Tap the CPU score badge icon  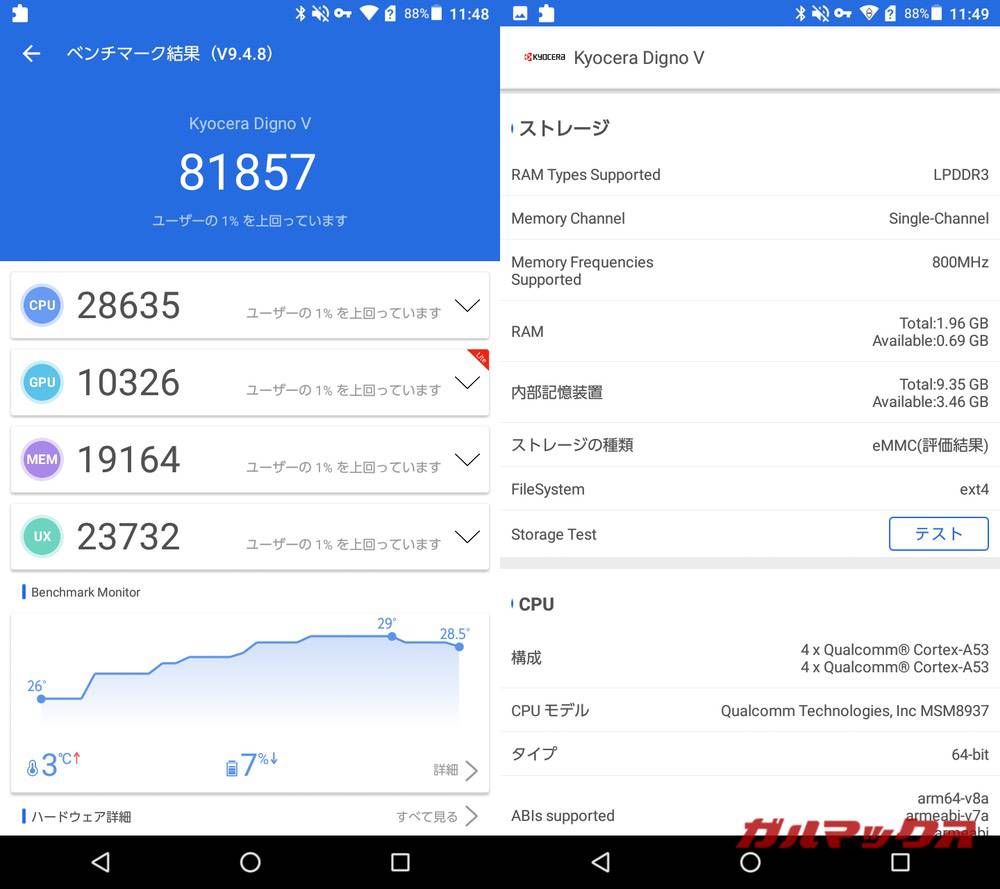tap(42, 305)
